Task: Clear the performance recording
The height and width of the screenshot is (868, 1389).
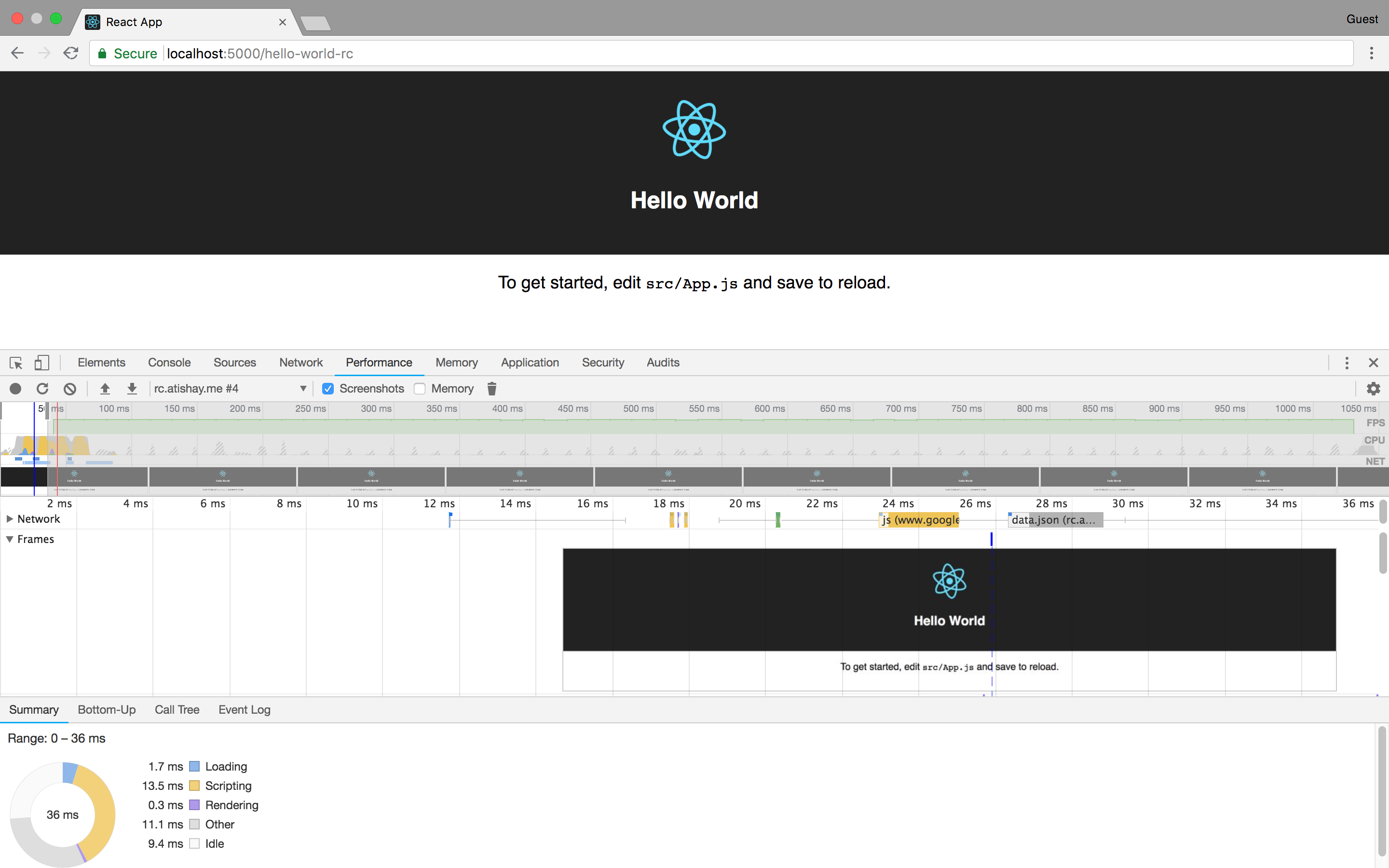Action: [x=69, y=389]
